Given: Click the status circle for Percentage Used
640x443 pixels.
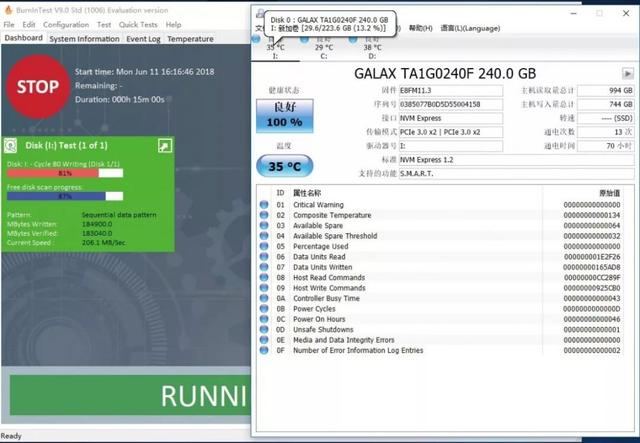Looking at the screenshot, I should 264,246.
